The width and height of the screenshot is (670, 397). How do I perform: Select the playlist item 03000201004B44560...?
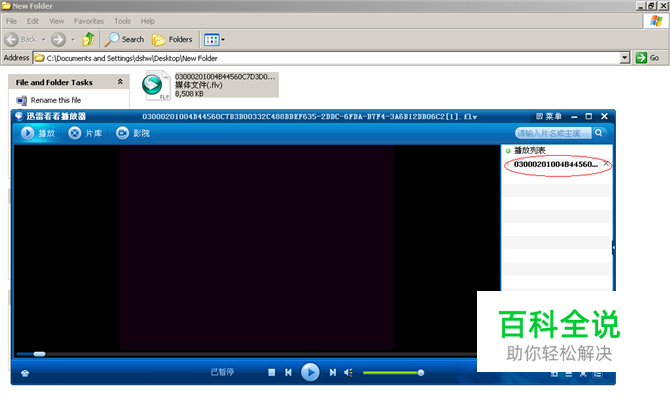pyautogui.click(x=555, y=164)
